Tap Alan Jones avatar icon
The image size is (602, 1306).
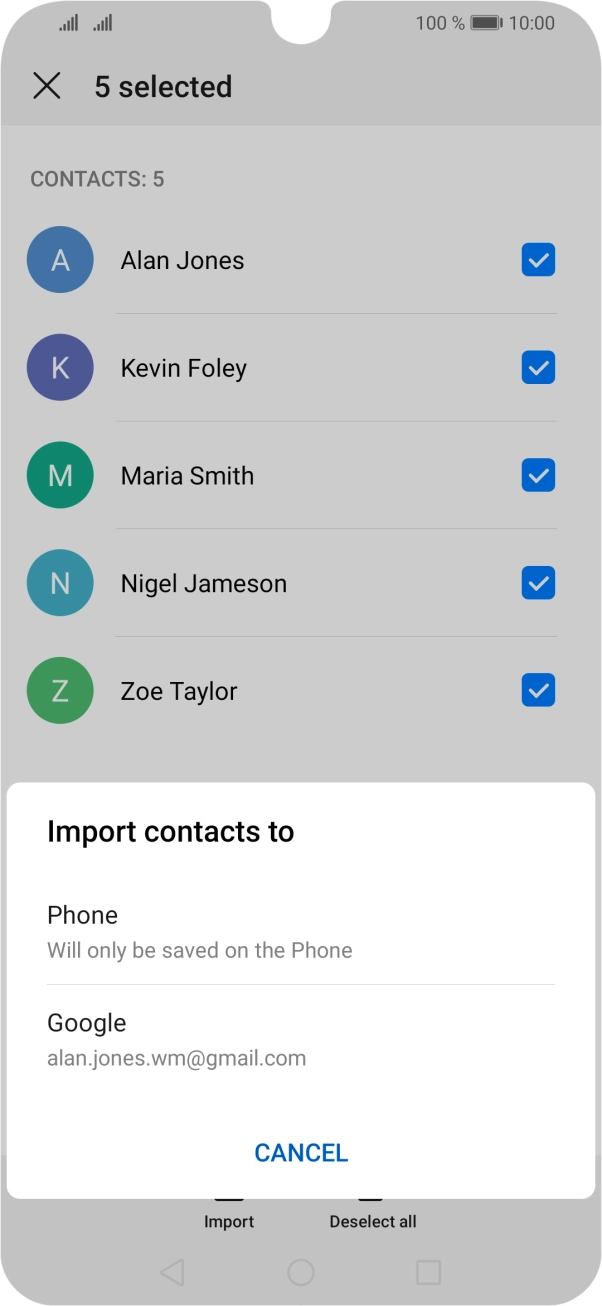click(60, 260)
